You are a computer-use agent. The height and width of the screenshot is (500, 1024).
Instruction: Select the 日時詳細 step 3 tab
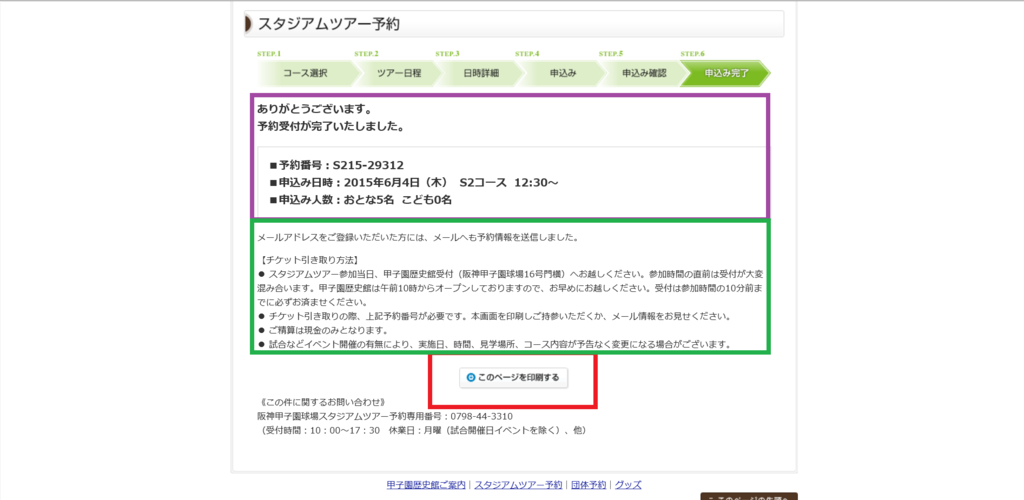tap(481, 73)
